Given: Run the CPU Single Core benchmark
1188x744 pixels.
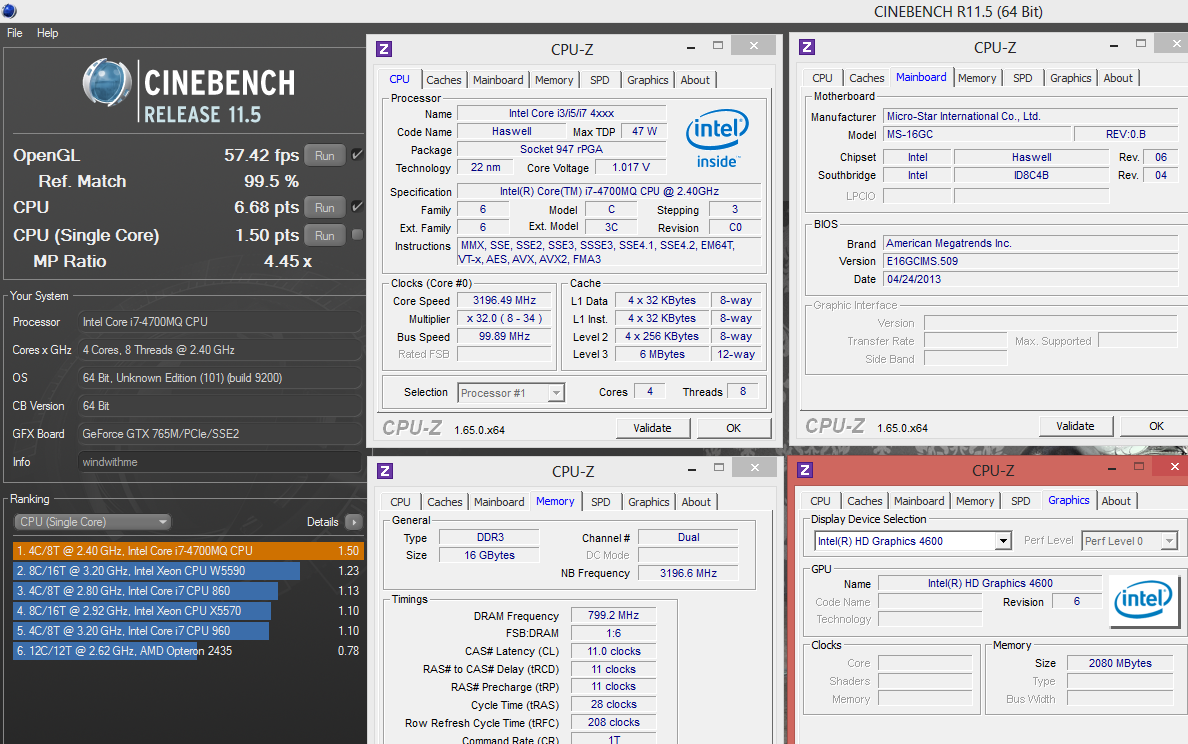Looking at the screenshot, I should 324,236.
